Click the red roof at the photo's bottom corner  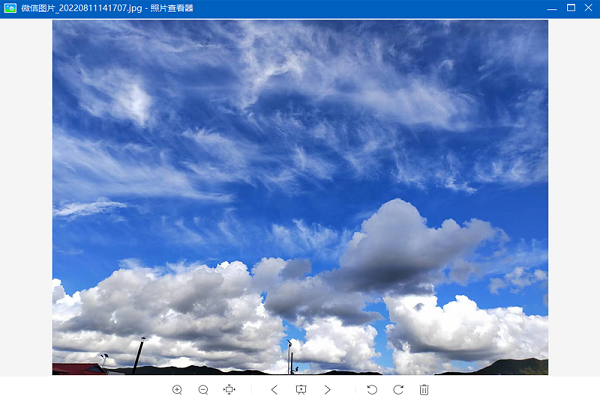tap(77, 369)
